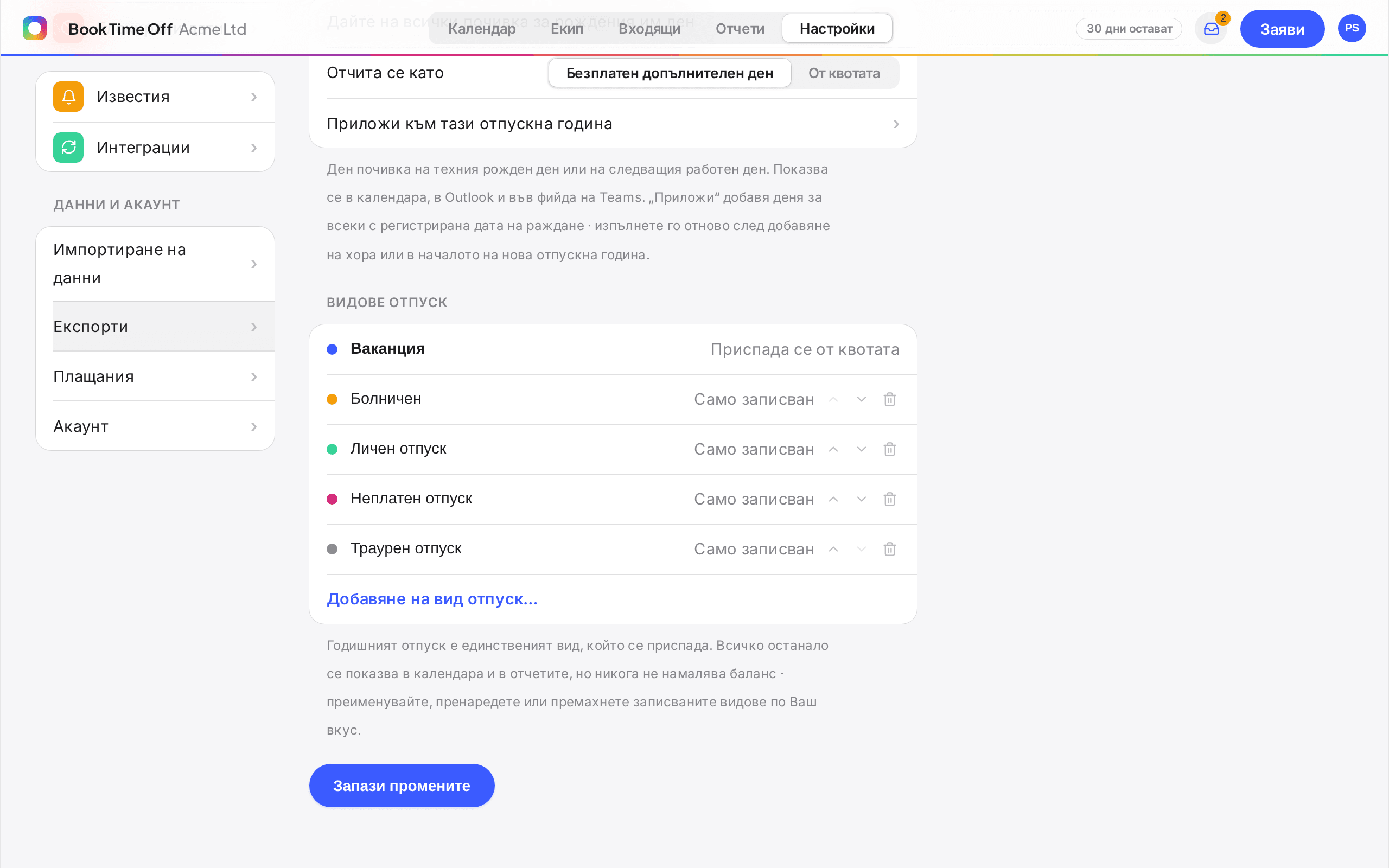Click the Ваканция leave type name

[x=387, y=348]
